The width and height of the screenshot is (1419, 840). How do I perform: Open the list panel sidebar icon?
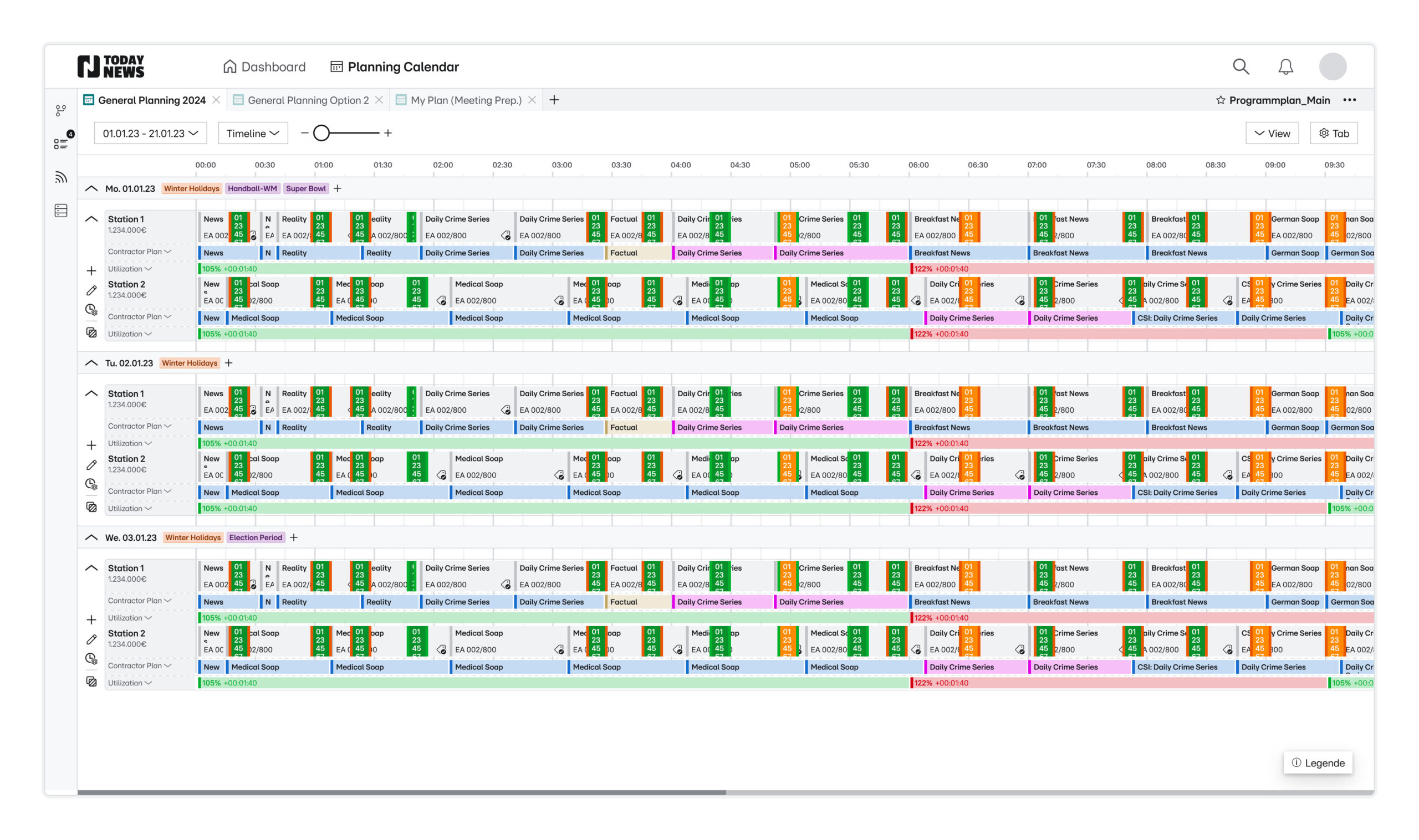61,211
